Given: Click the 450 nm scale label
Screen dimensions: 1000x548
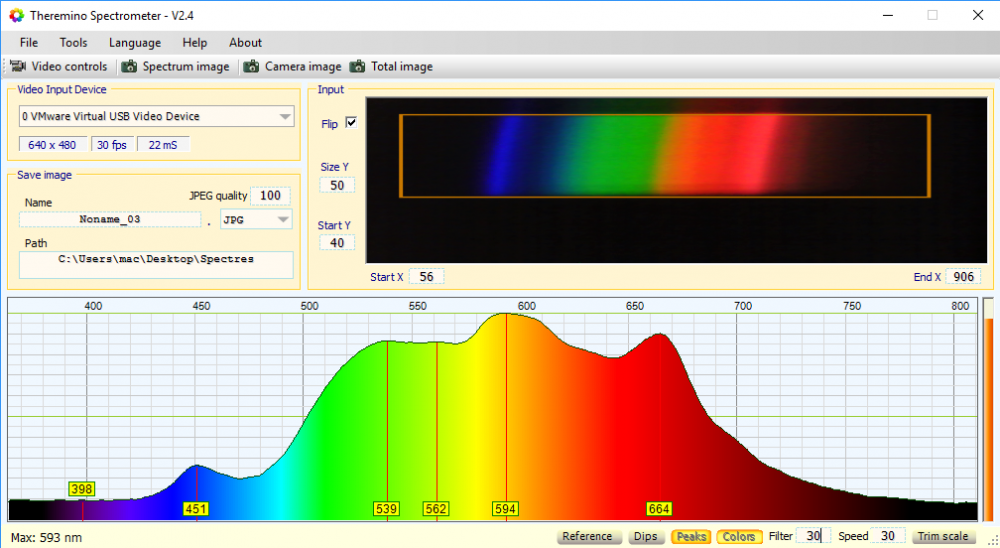Looking at the screenshot, I should (202, 306).
